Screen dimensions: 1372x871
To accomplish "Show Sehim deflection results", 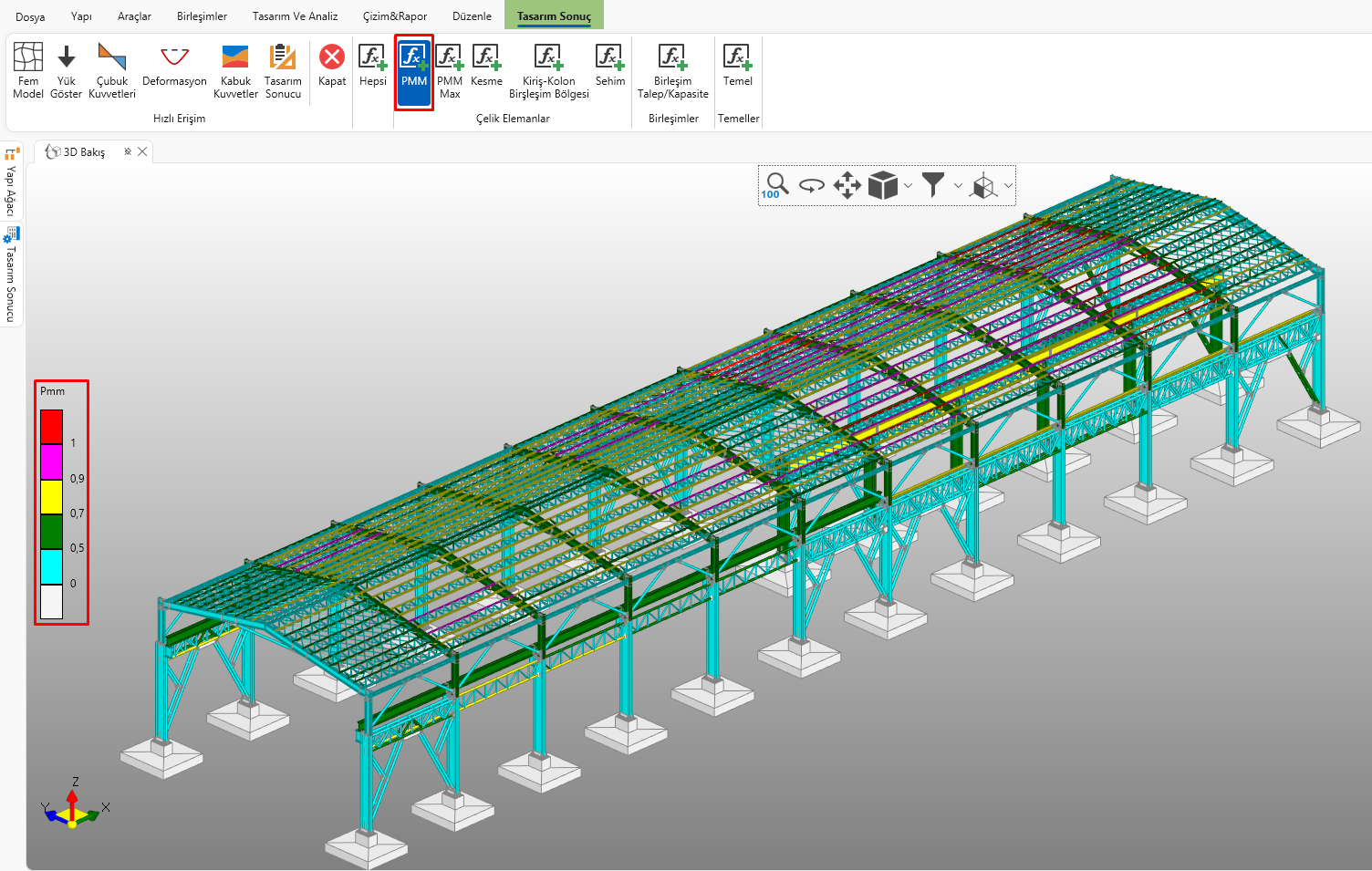I will pos(610,66).
